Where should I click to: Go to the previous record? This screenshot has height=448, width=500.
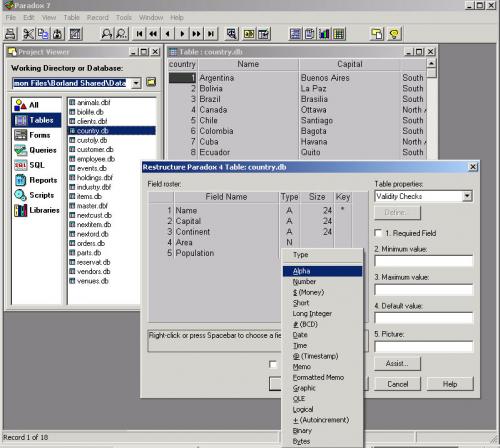(x=168, y=34)
